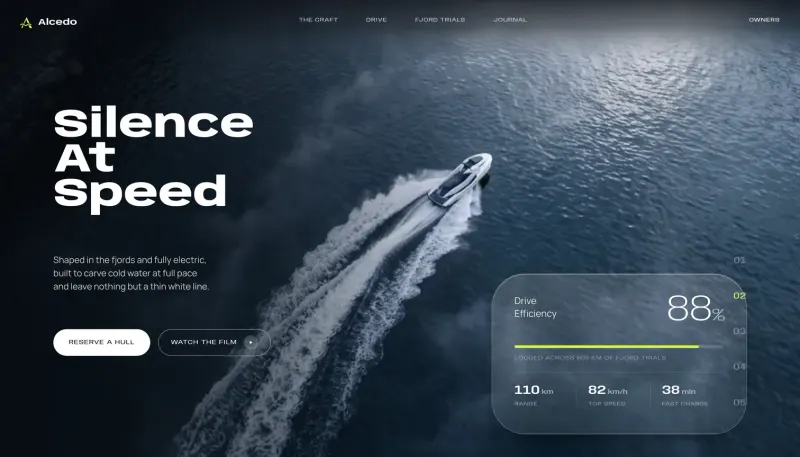This screenshot has height=457, width=800.
Task: Jump to slide 04 indicator
Action: pyautogui.click(x=739, y=366)
